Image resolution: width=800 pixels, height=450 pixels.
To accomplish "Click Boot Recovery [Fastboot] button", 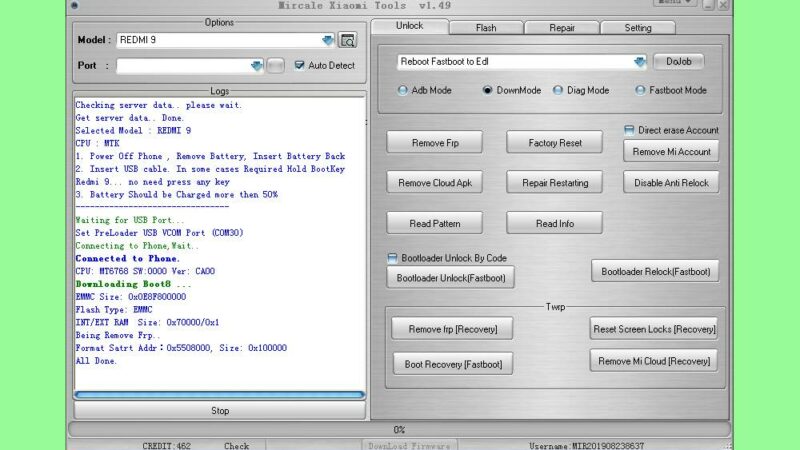I will coord(453,364).
